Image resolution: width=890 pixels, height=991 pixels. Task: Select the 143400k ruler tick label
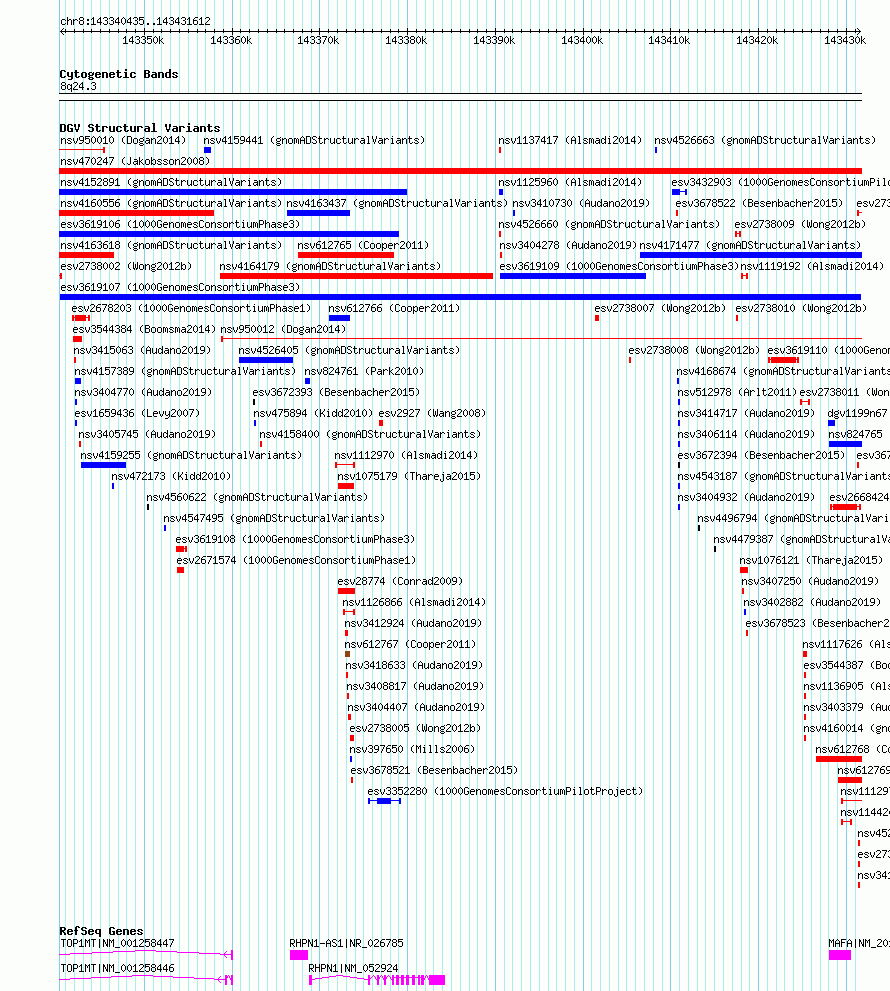(582, 40)
